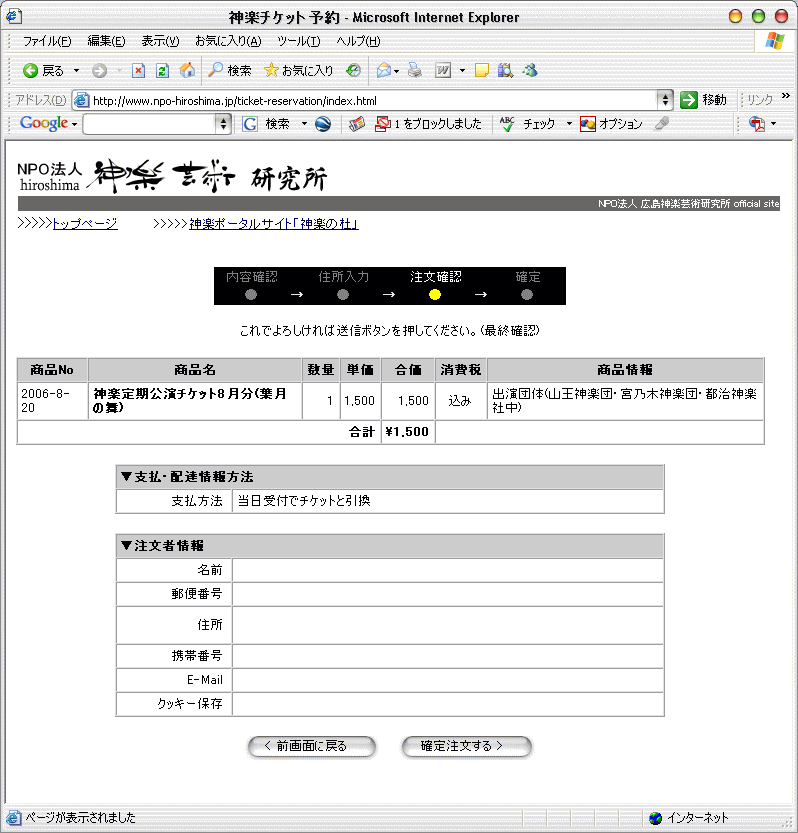Click the NPO法人 神楽芸術研究所 logo
The height and width of the screenshot is (833, 798).
pyautogui.click(x=172, y=176)
